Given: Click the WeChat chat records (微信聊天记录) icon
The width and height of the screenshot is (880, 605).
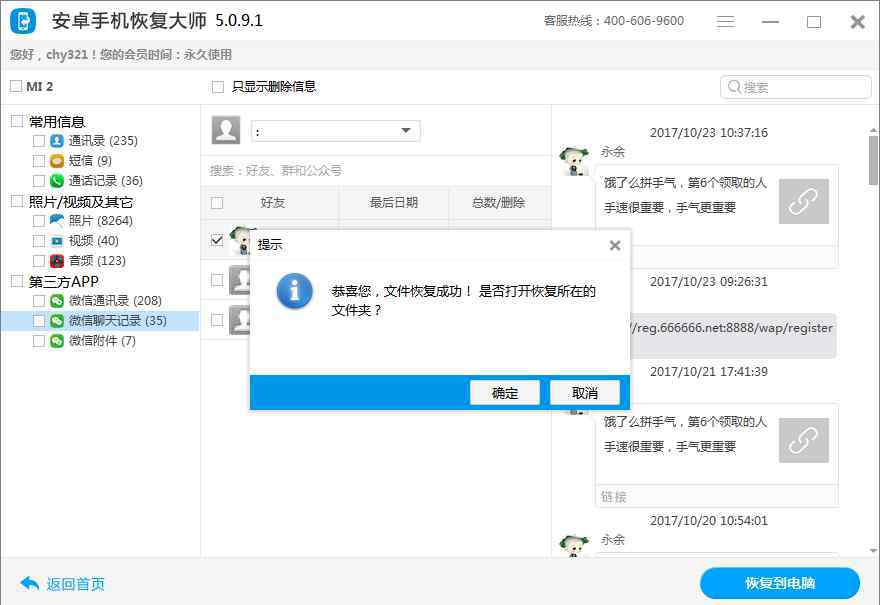Looking at the screenshot, I should [x=57, y=321].
